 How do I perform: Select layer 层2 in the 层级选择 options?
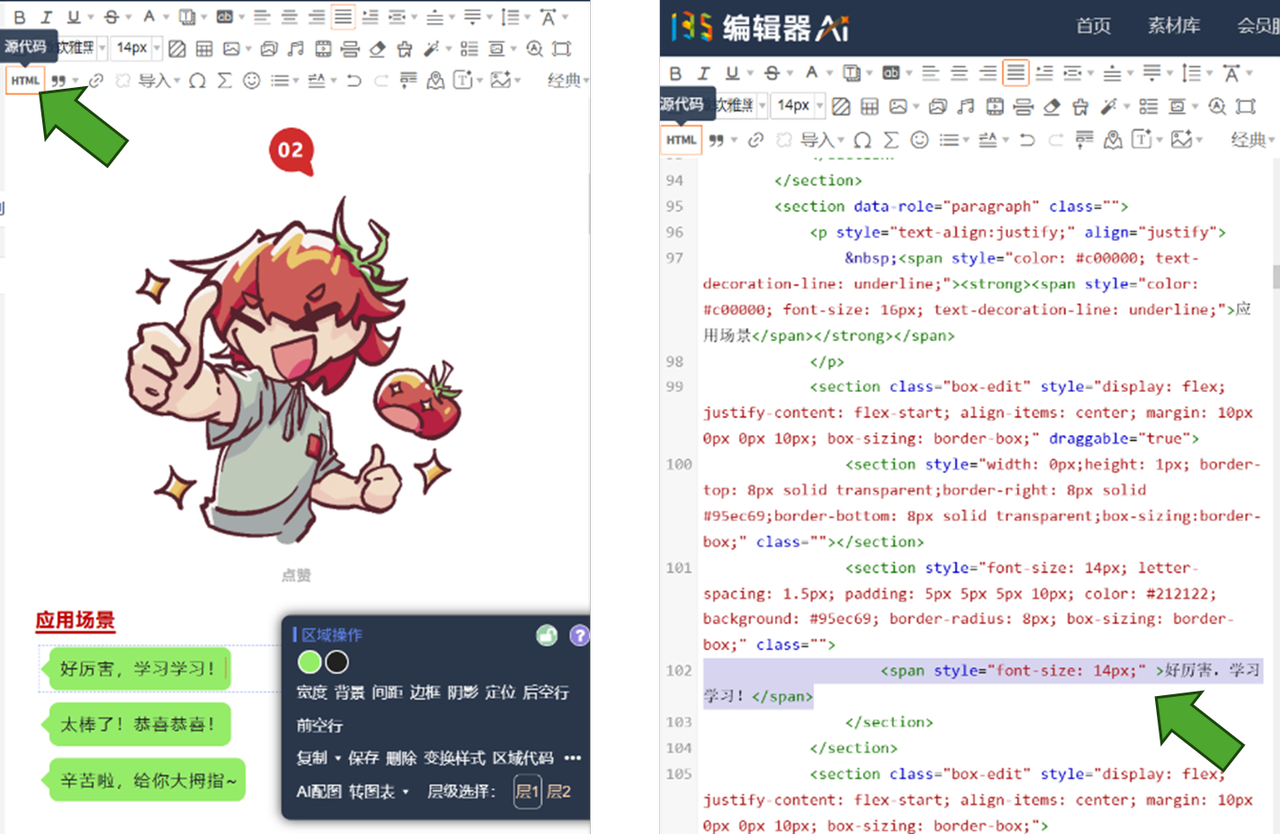(x=558, y=792)
